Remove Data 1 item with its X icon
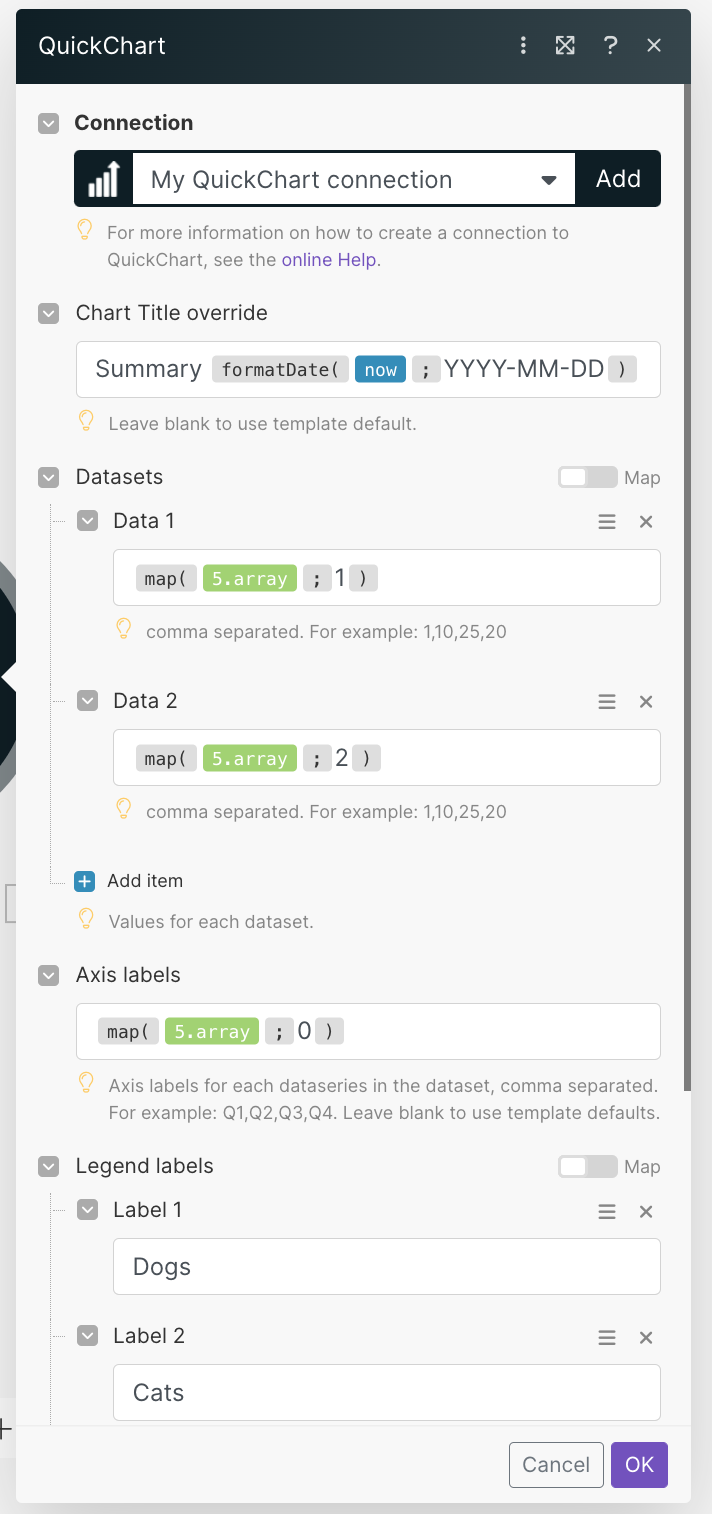 pos(646,521)
